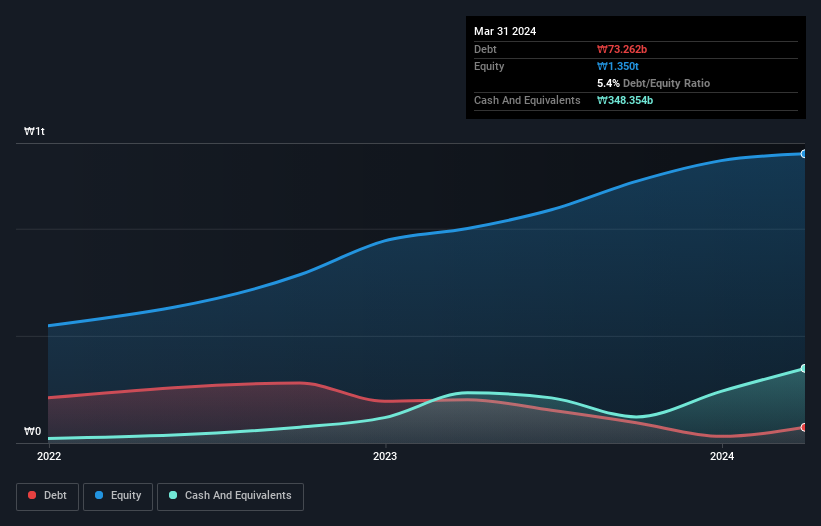Select the 2023 x-axis label
The height and width of the screenshot is (526, 821).
(385, 456)
